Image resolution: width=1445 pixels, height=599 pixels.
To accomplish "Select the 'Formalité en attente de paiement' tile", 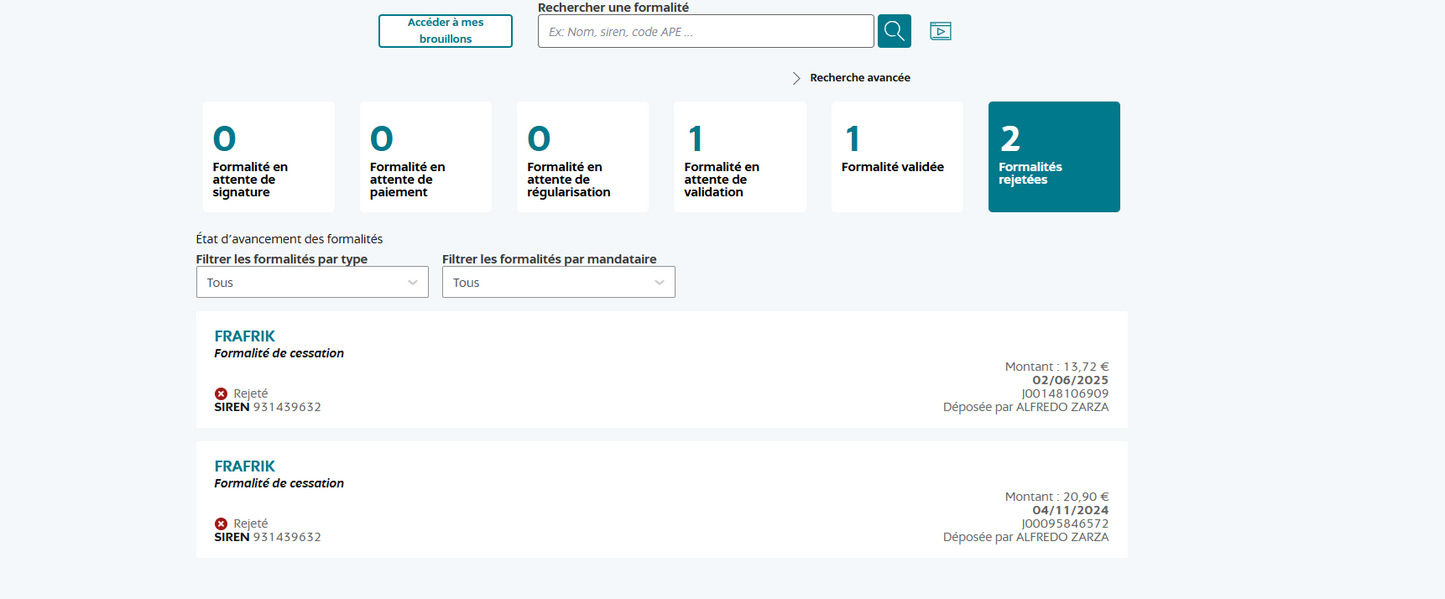I will pyautogui.click(x=425, y=157).
